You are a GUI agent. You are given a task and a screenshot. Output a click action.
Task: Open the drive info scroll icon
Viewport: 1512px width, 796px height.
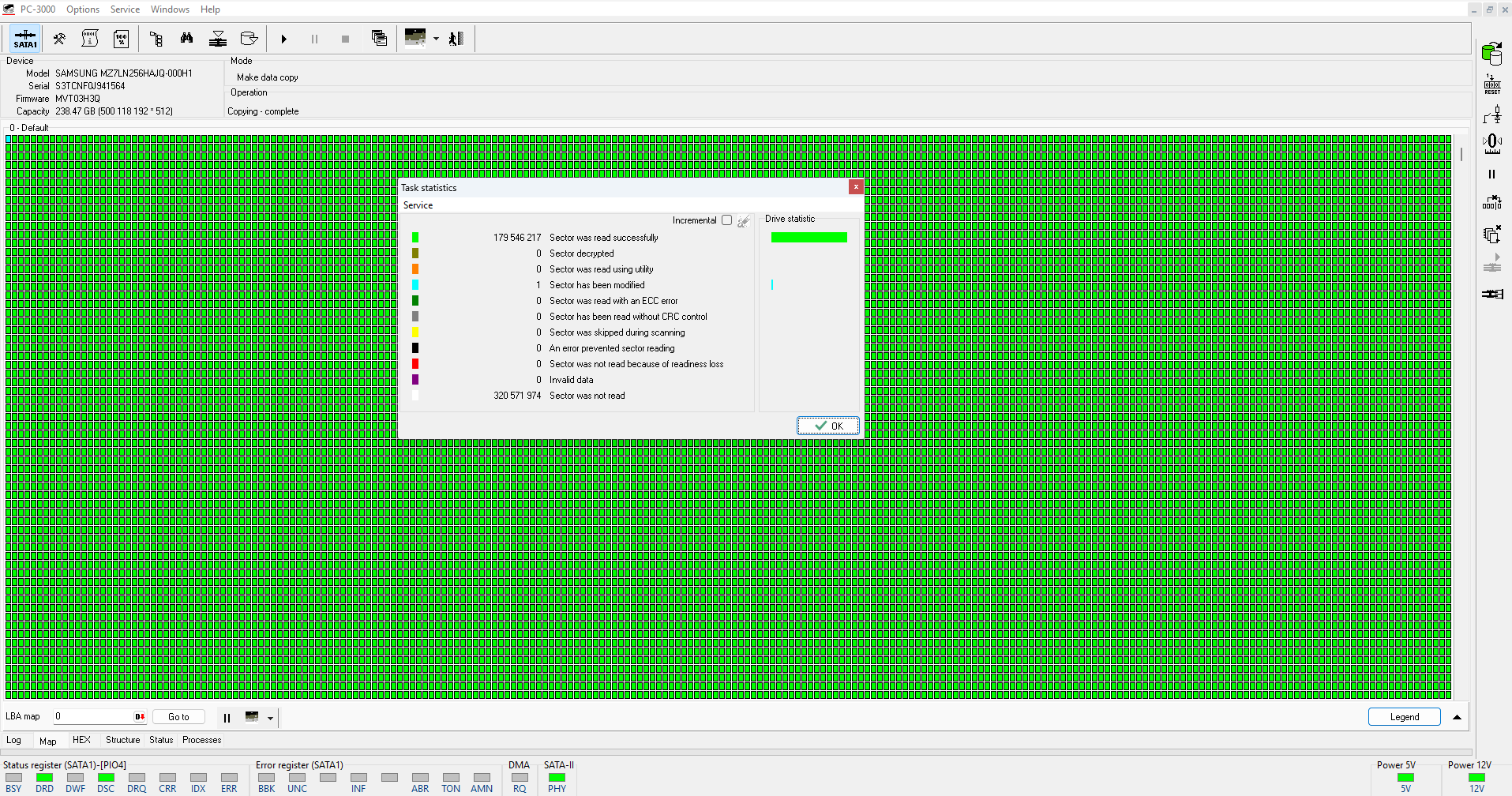pyautogui.click(x=90, y=39)
